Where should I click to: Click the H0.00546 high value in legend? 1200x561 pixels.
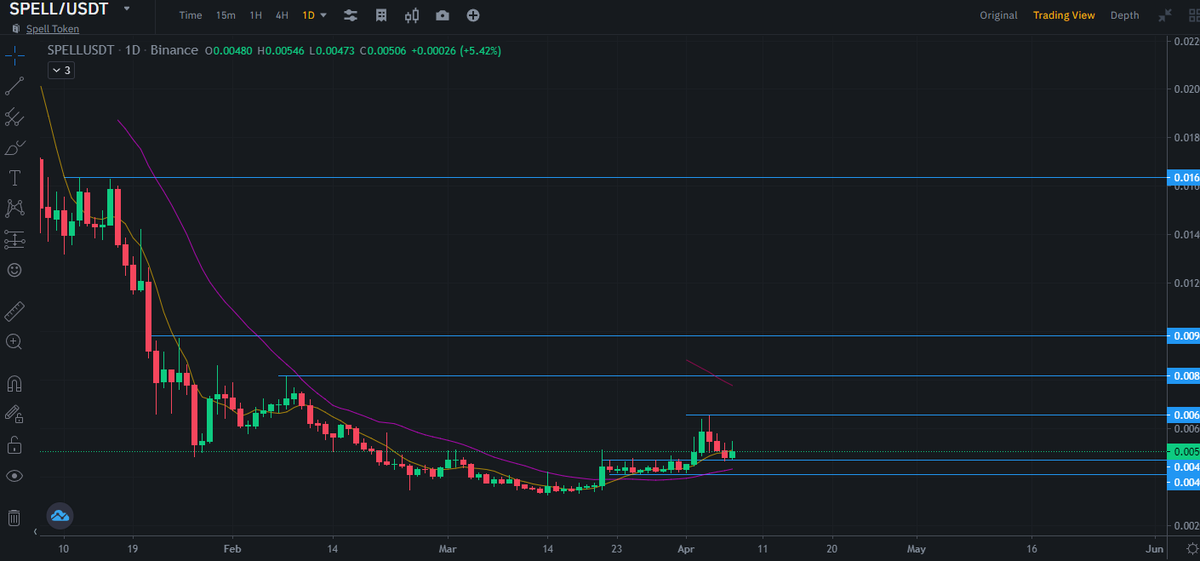click(281, 50)
